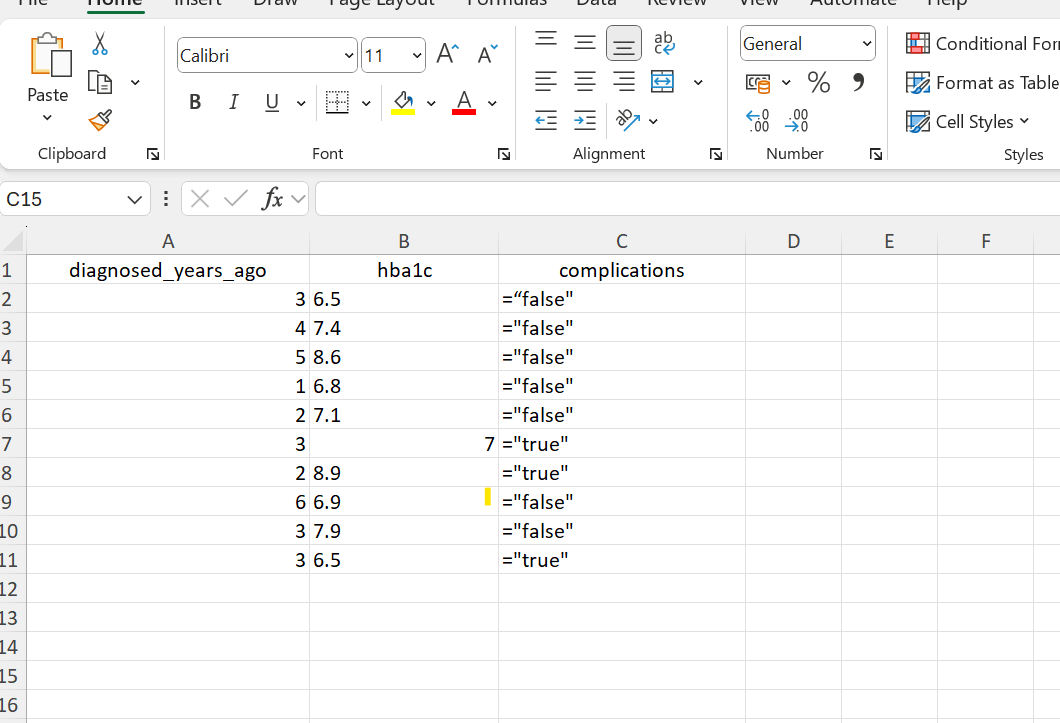The height and width of the screenshot is (723, 1060).
Task: Expand underline style dropdown
Action: pos(301,103)
